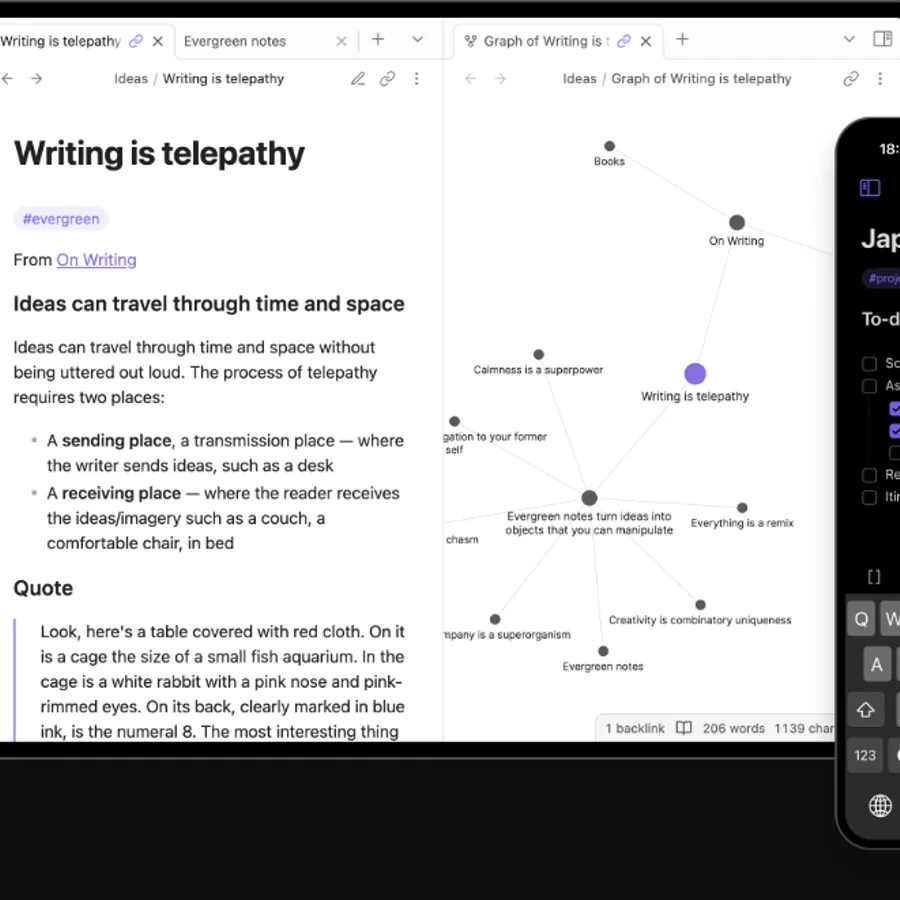900x900 pixels.
Task: Click the pencil edit icon above the note
Action: click(x=357, y=78)
